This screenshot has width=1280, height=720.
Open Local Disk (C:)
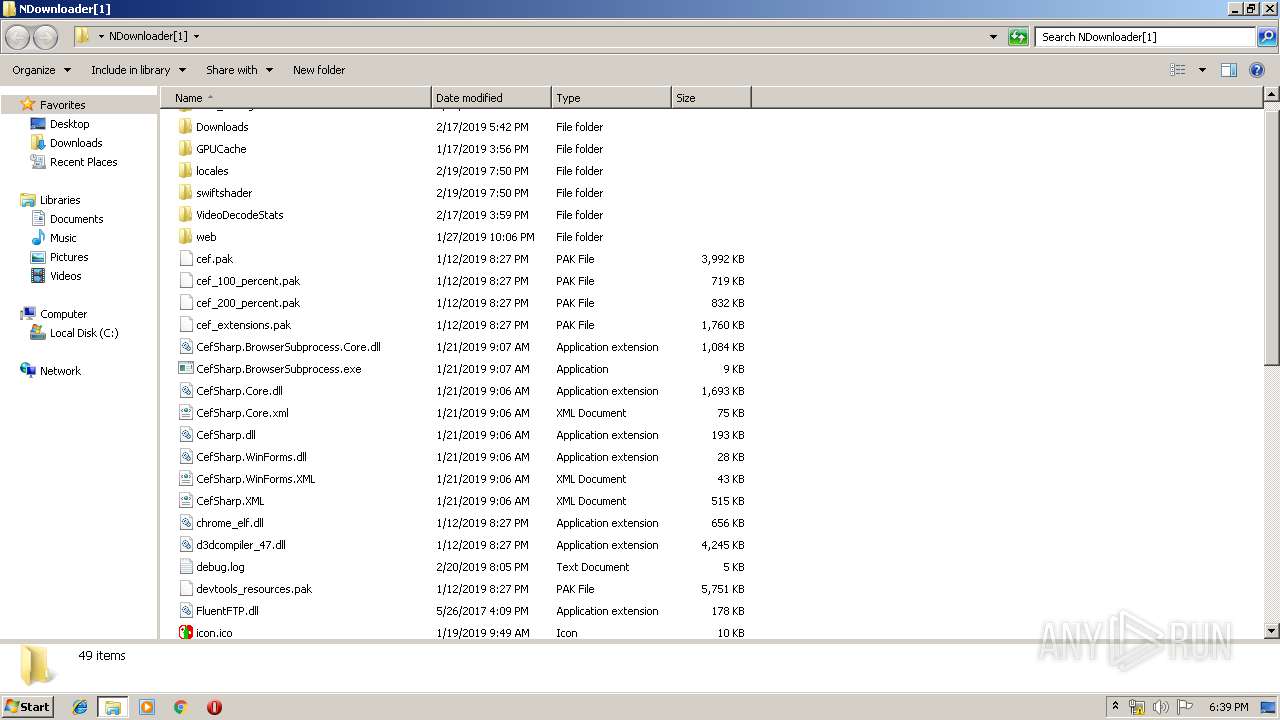[x=84, y=333]
